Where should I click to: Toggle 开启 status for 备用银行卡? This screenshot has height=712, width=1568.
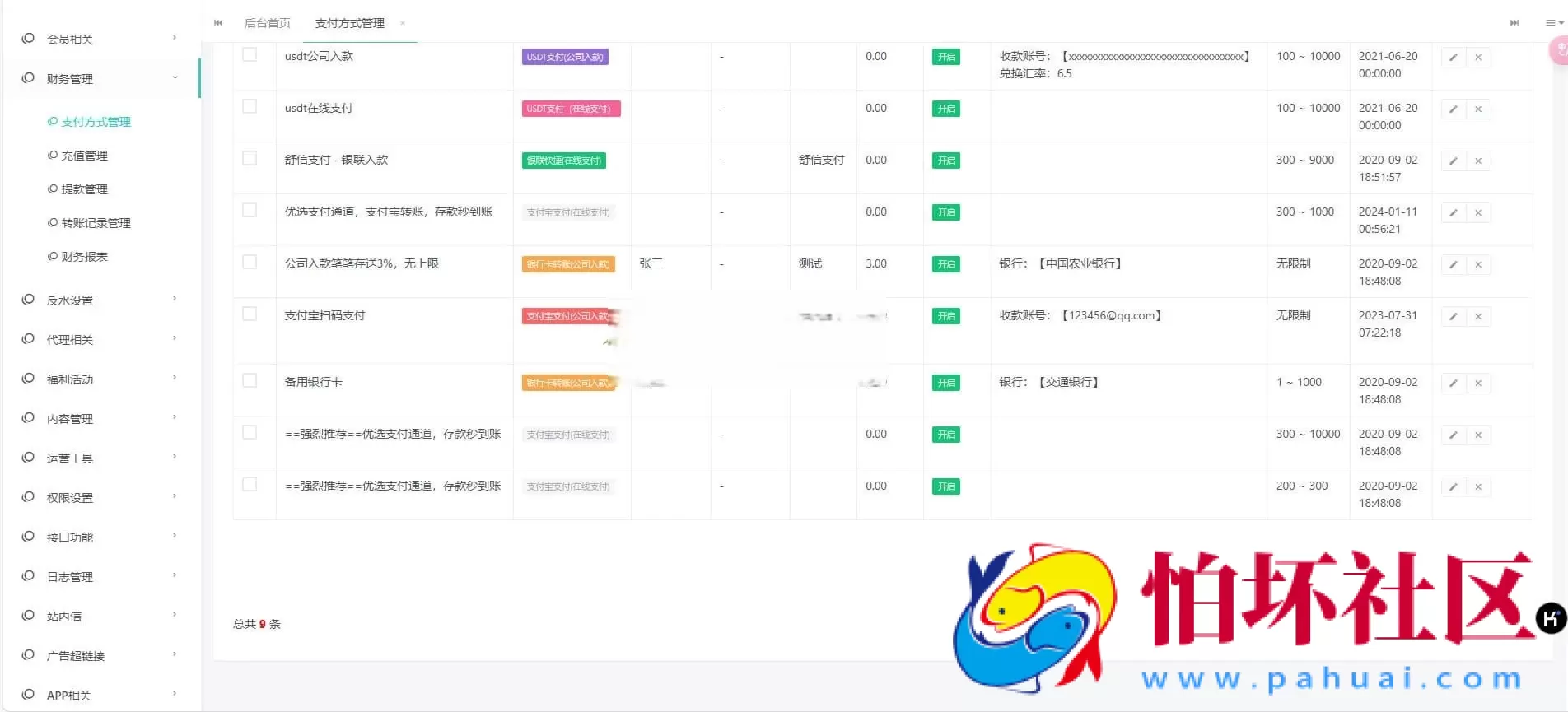pos(946,383)
